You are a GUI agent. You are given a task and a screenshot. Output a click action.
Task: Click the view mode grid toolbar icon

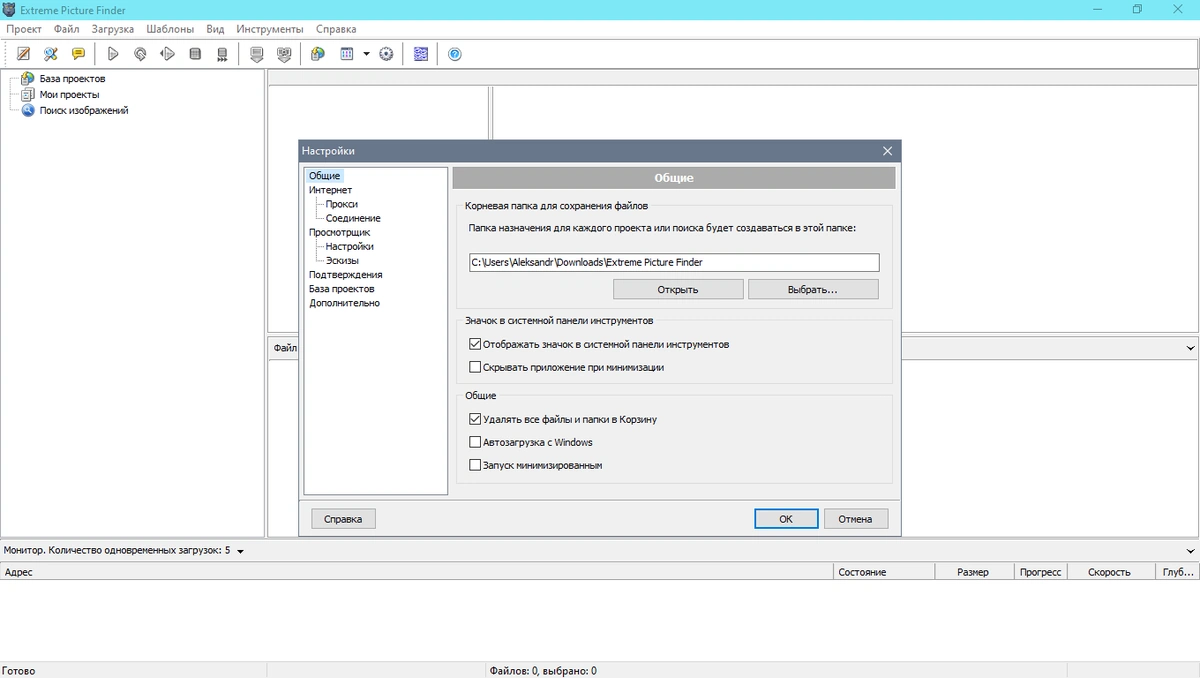(347, 54)
